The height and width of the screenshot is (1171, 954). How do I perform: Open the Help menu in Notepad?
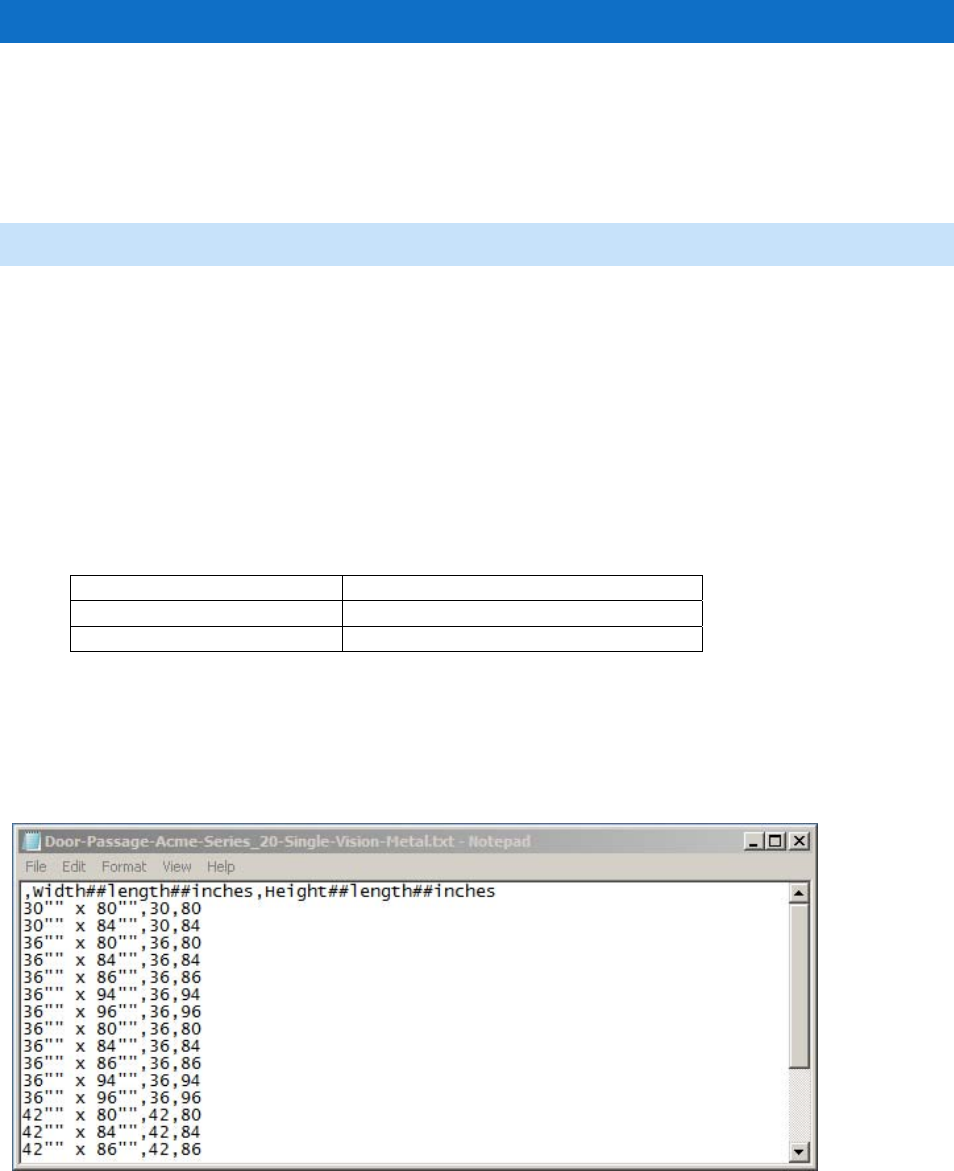click(220, 866)
